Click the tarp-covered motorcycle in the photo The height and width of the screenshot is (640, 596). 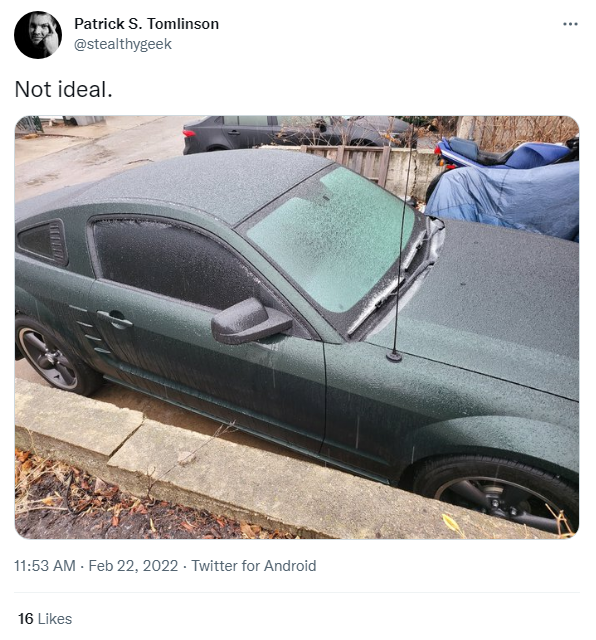click(504, 200)
